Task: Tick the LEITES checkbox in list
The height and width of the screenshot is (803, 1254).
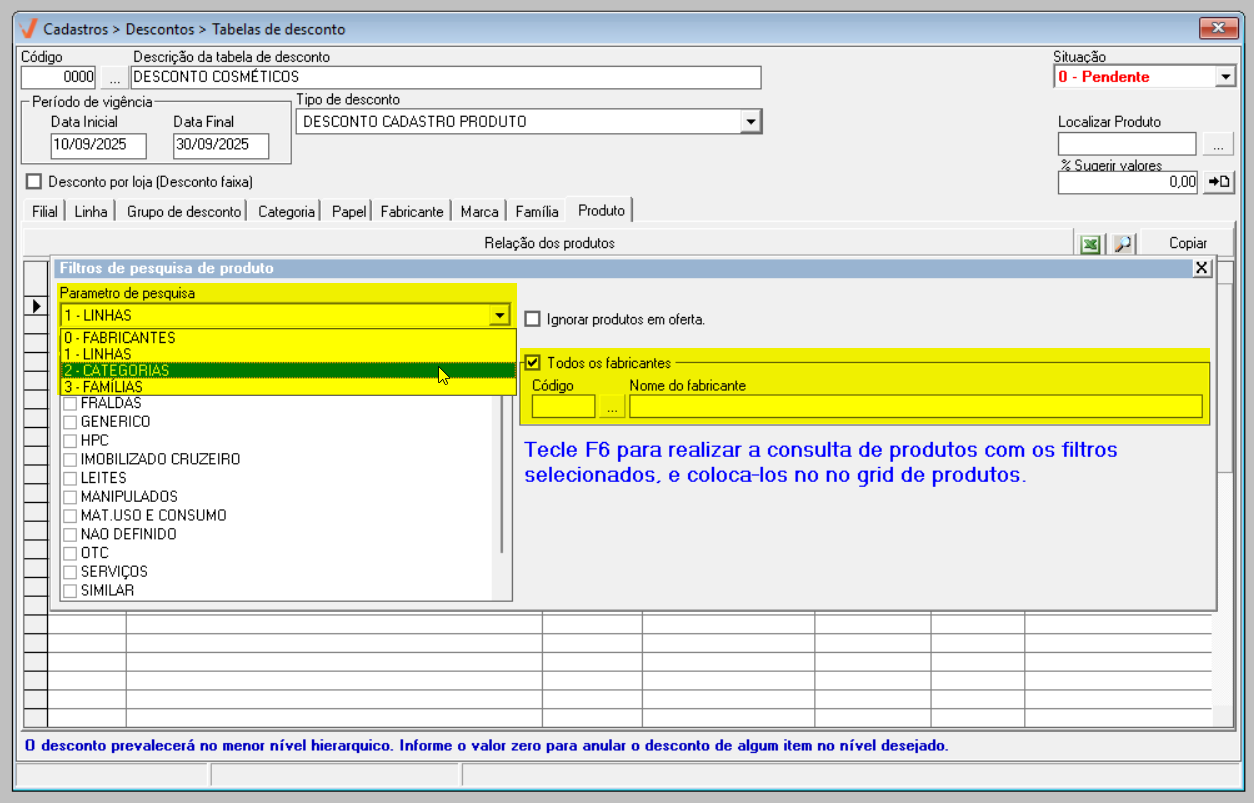Action: tap(70, 478)
